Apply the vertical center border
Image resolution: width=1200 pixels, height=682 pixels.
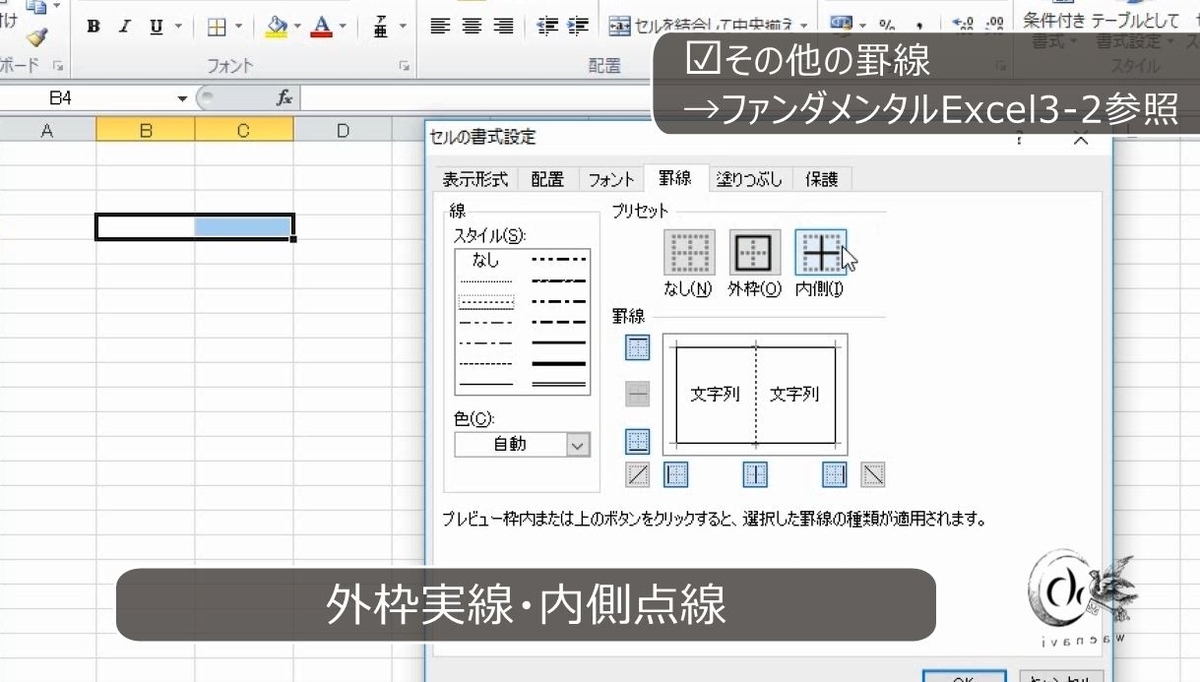point(754,474)
